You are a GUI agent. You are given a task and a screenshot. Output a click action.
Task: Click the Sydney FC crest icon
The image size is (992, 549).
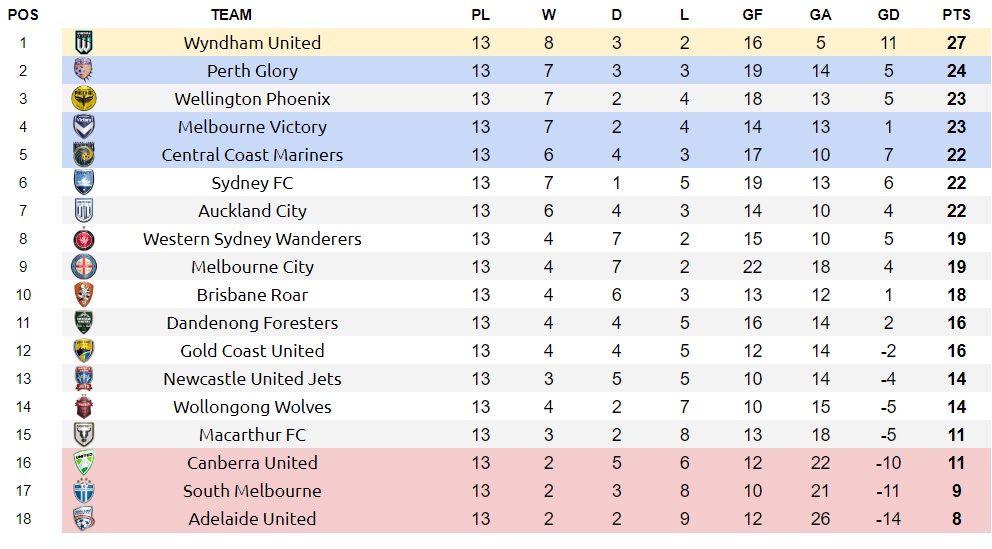click(x=84, y=182)
